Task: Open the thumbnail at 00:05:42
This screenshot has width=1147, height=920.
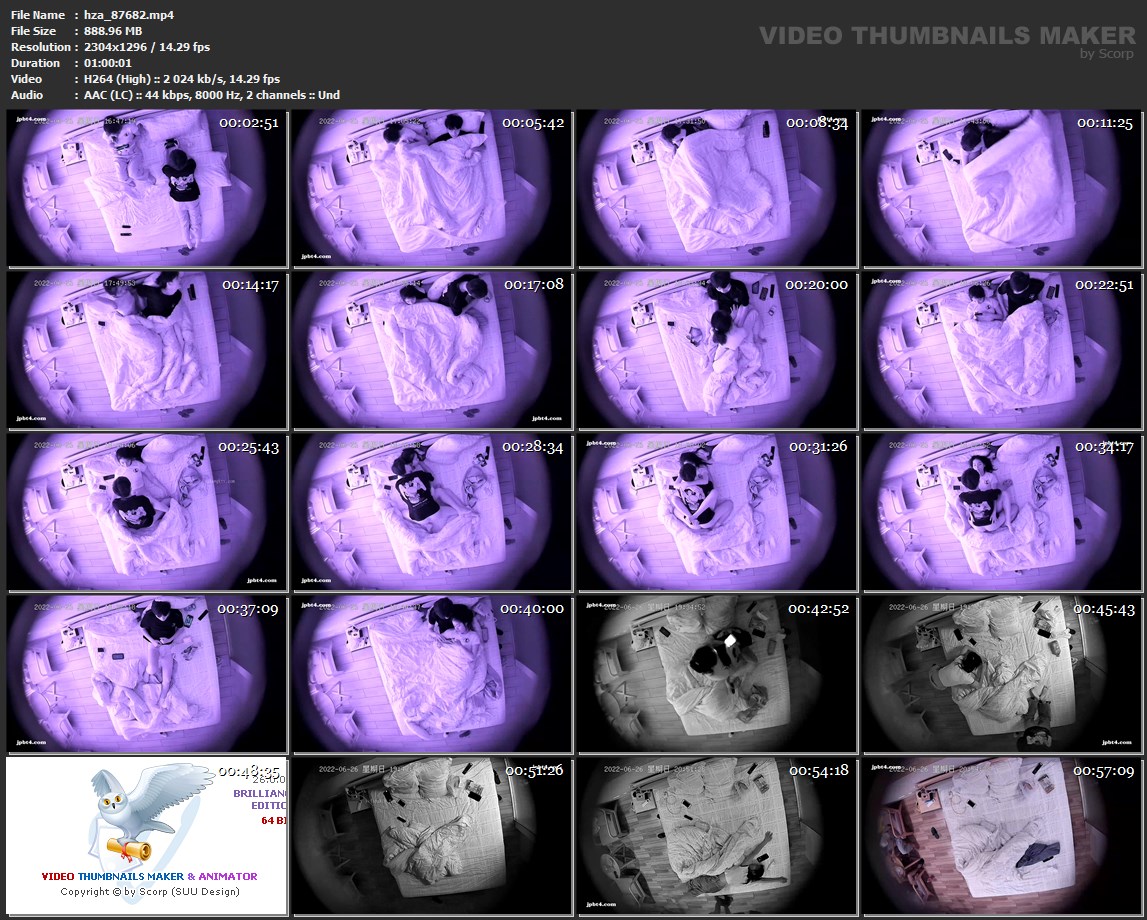Action: (x=431, y=189)
